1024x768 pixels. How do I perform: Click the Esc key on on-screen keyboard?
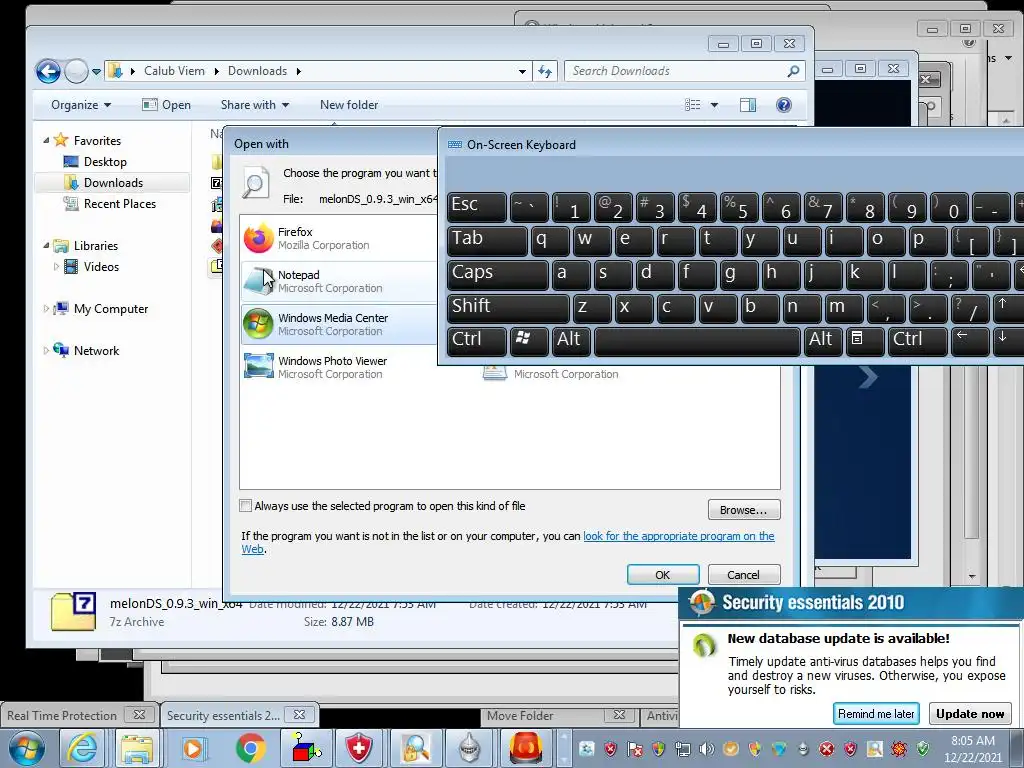[477, 206]
